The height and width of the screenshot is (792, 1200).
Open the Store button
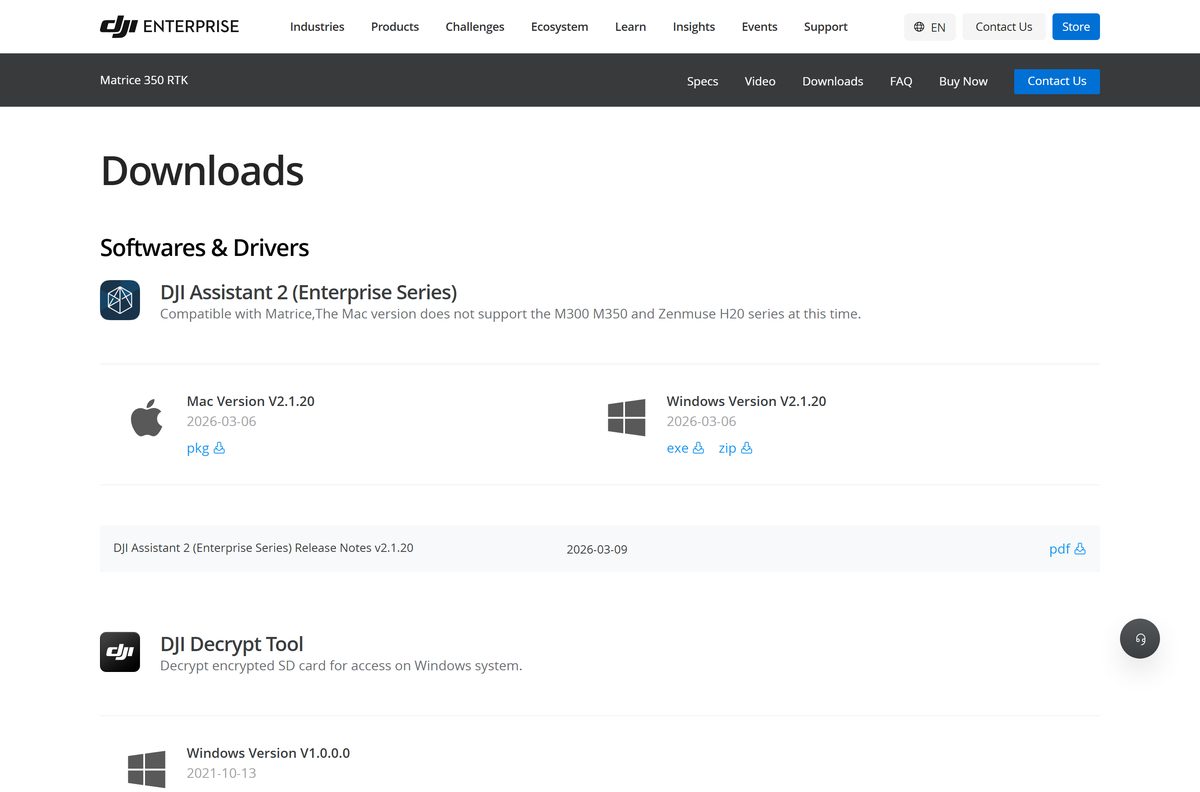click(1076, 27)
